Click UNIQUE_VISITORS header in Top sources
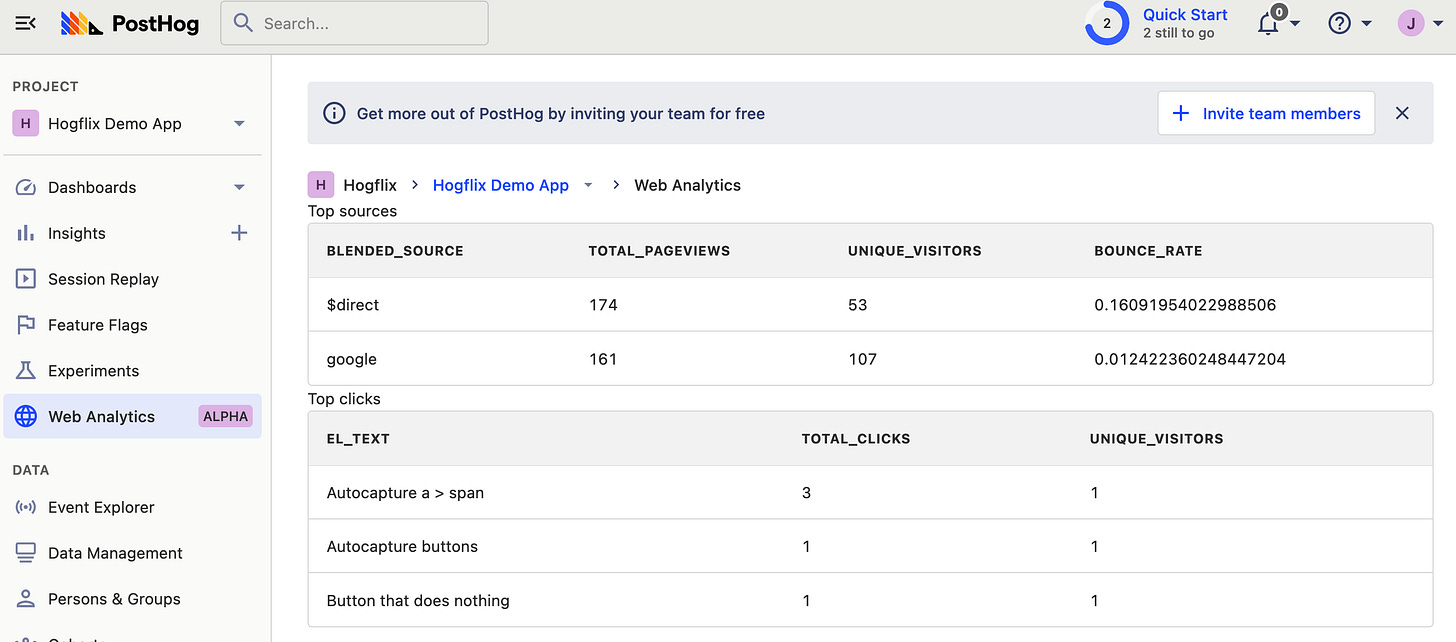1456x642 pixels. 915,251
